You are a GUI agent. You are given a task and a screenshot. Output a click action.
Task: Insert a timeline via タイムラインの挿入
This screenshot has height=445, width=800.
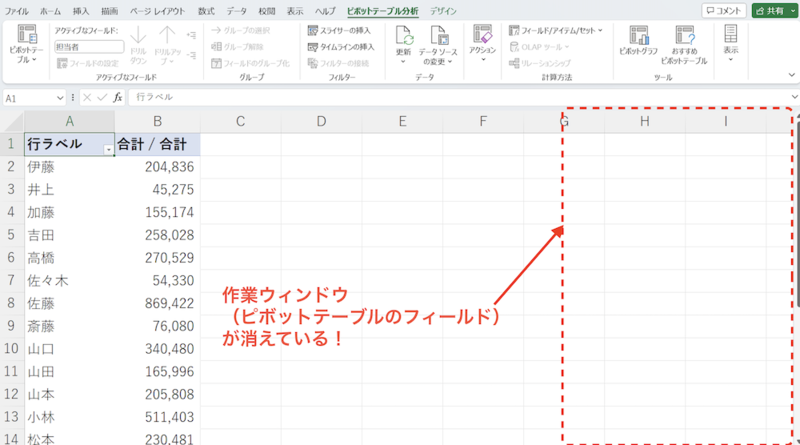[x=341, y=47]
